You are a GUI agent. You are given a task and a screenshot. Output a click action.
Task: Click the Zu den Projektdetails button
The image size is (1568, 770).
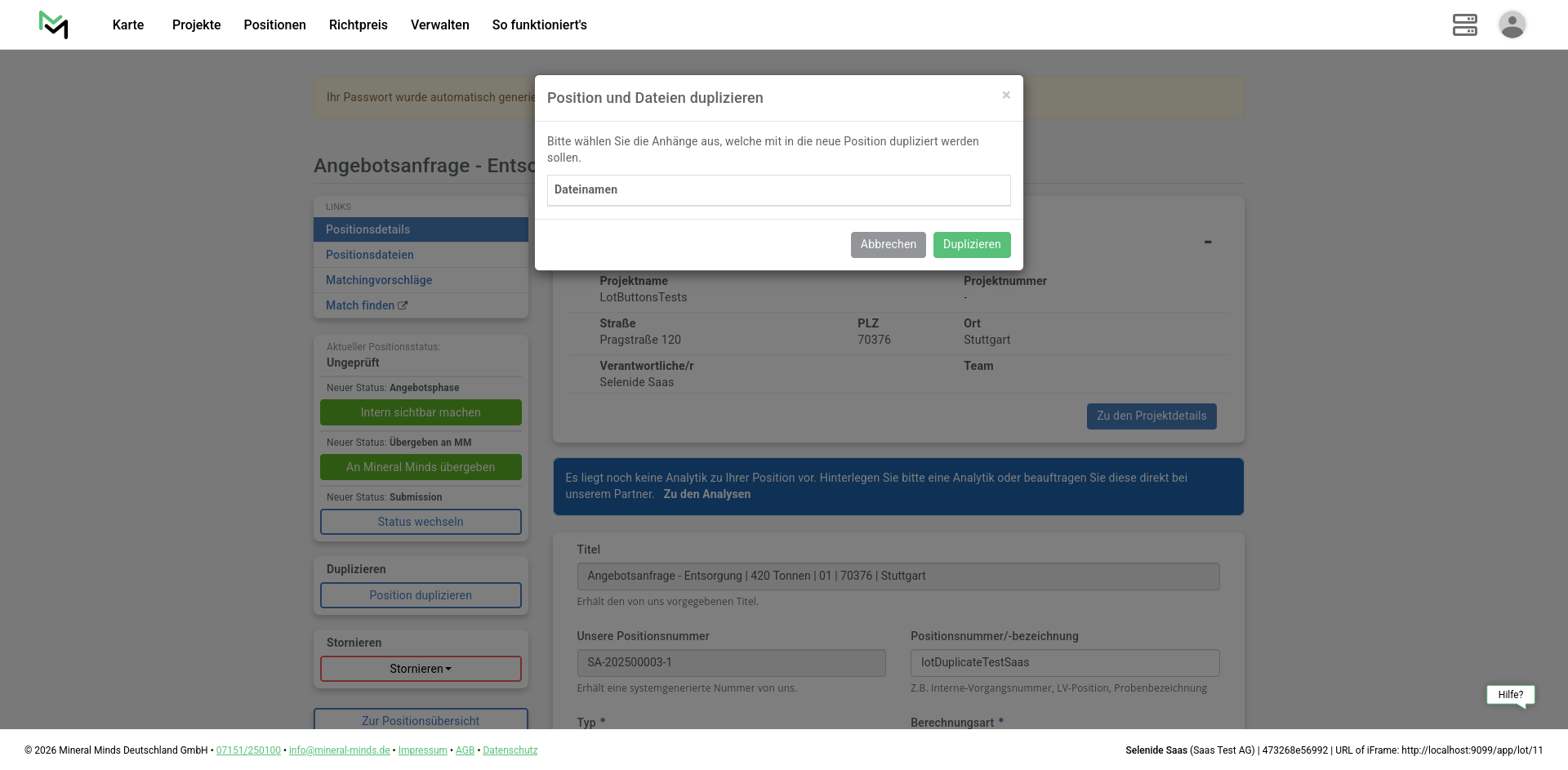1151,416
